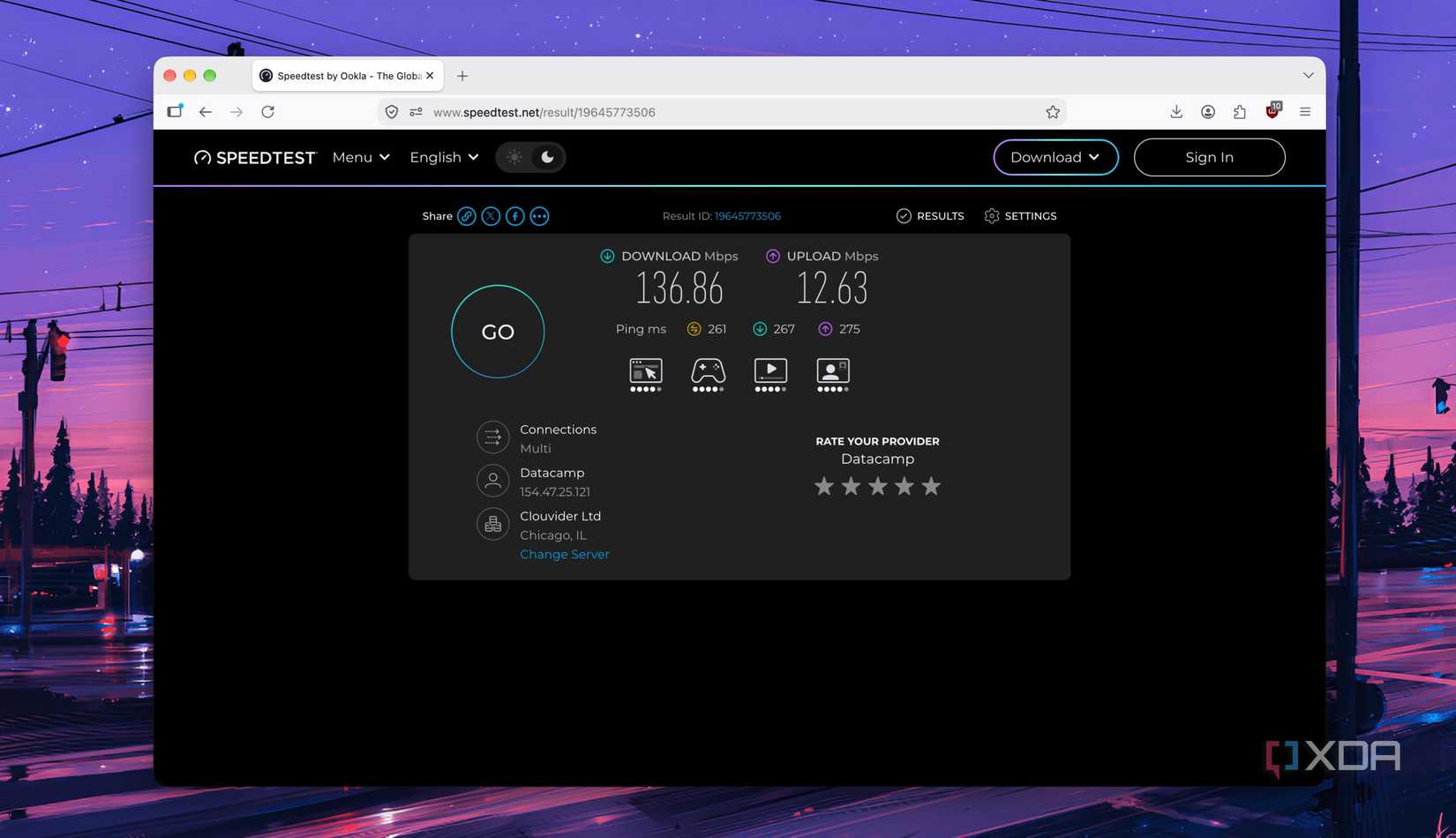Click the upload speed 12.63 value

(x=832, y=288)
